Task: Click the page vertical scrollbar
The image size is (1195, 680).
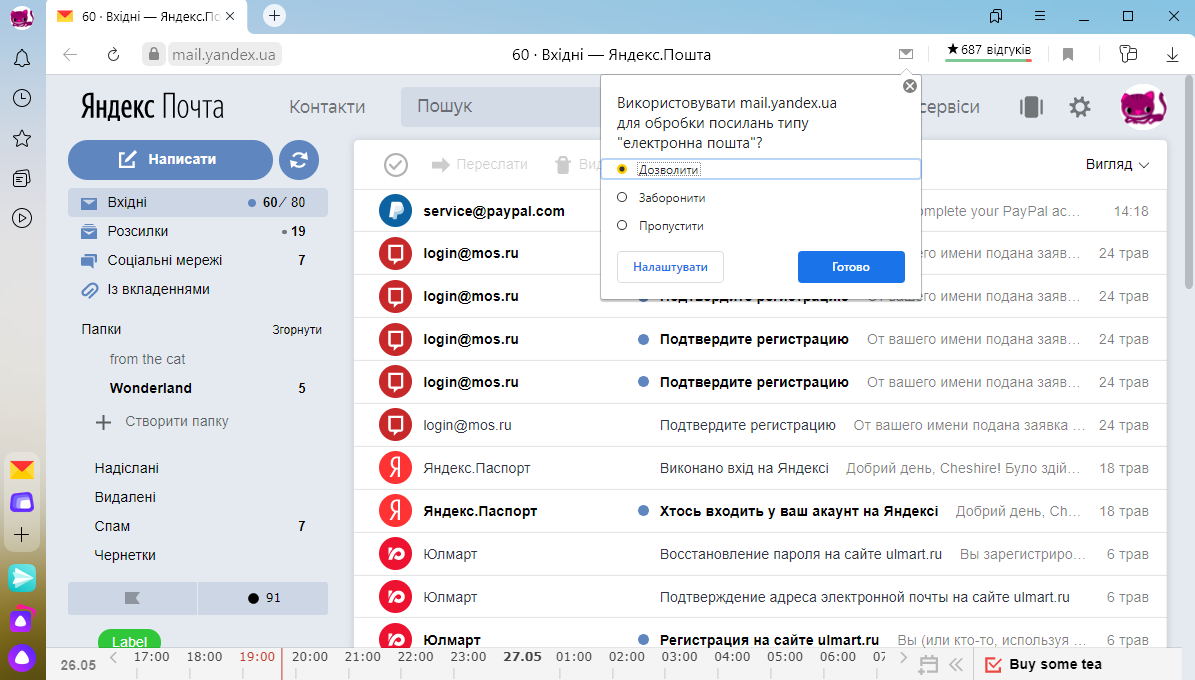Action: (1189, 183)
